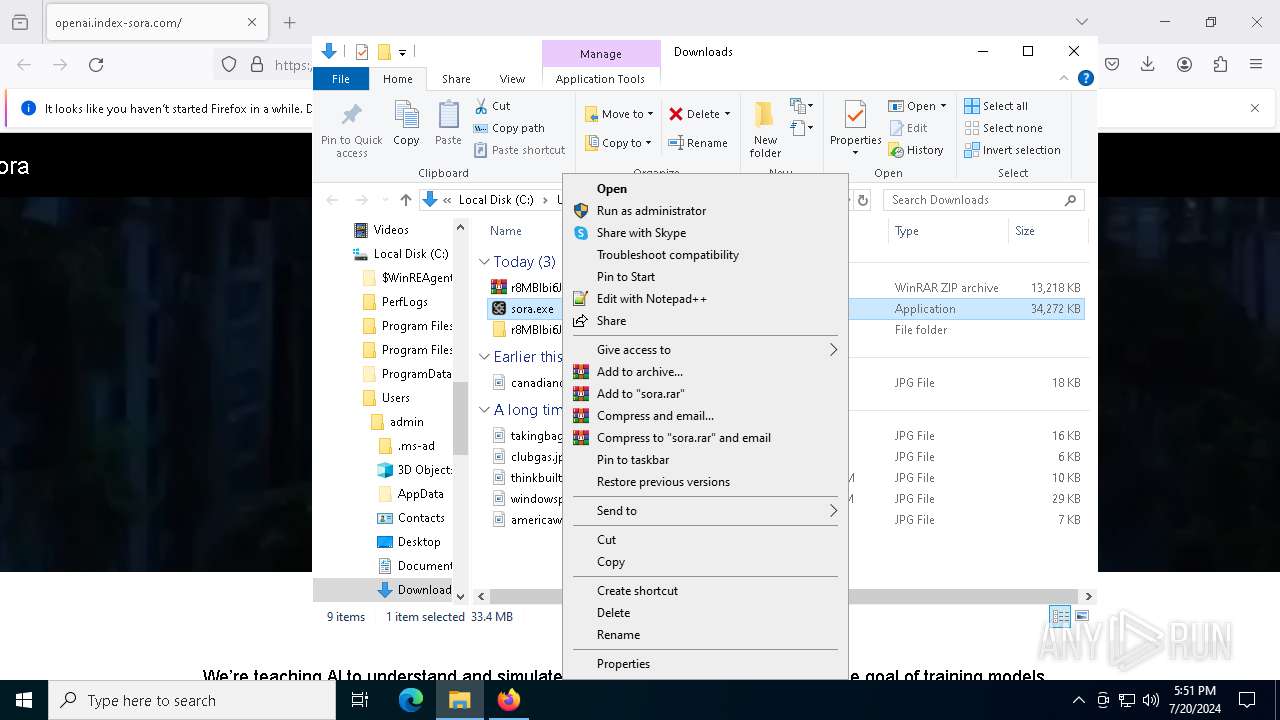This screenshot has height=720, width=1280.
Task: Click Add to archive... entry
Action: tap(640, 372)
